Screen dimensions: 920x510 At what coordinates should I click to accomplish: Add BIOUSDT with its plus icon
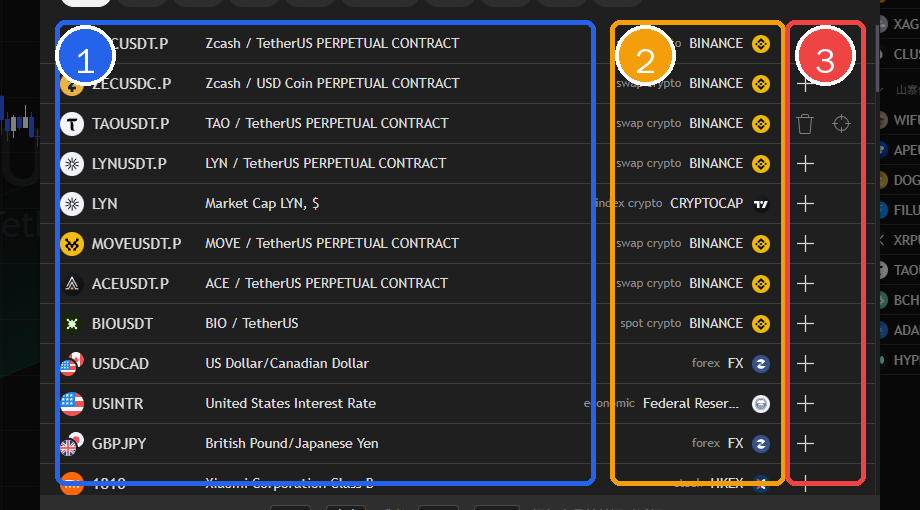coord(806,323)
